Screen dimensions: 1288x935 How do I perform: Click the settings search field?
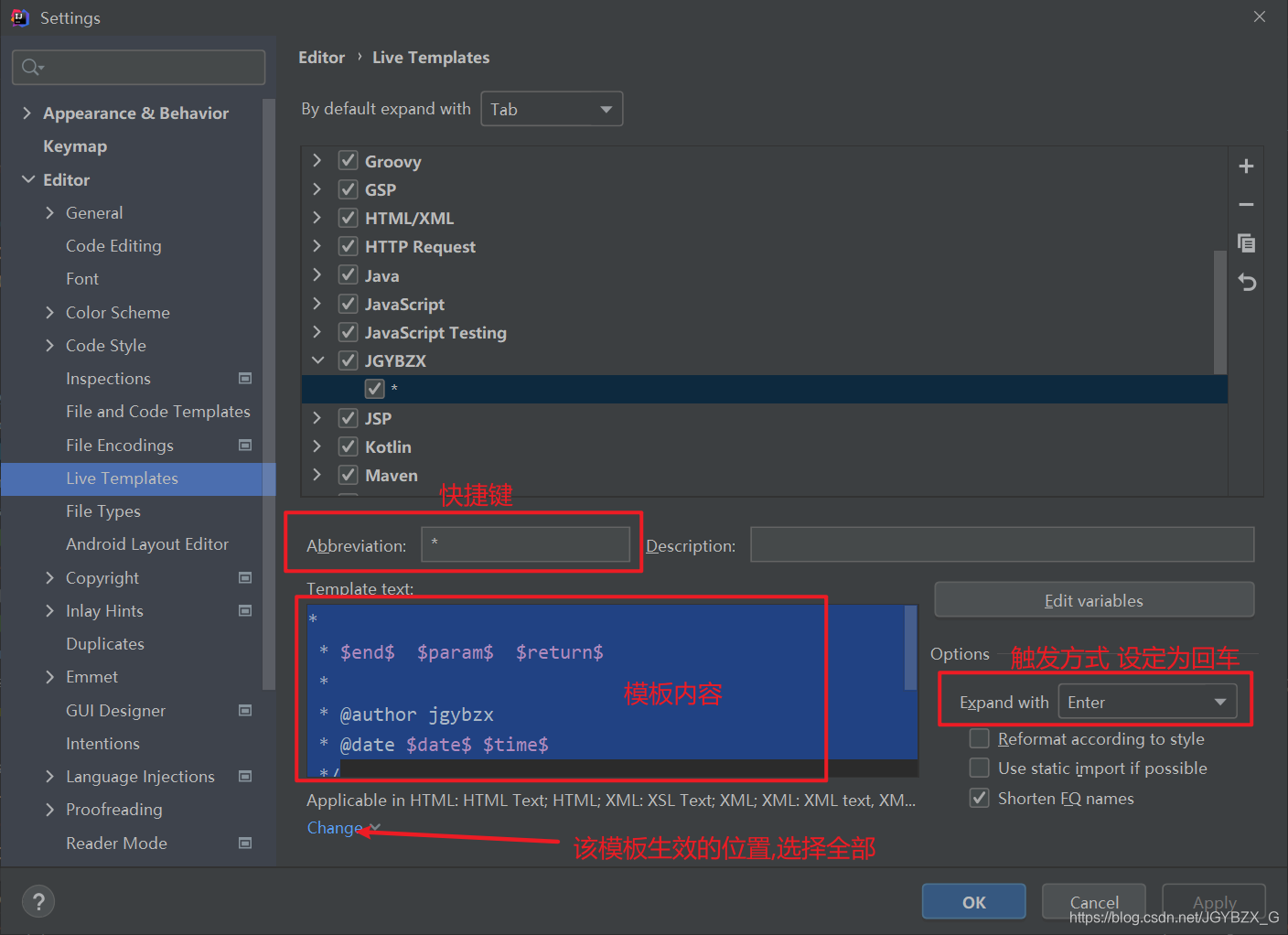139,67
